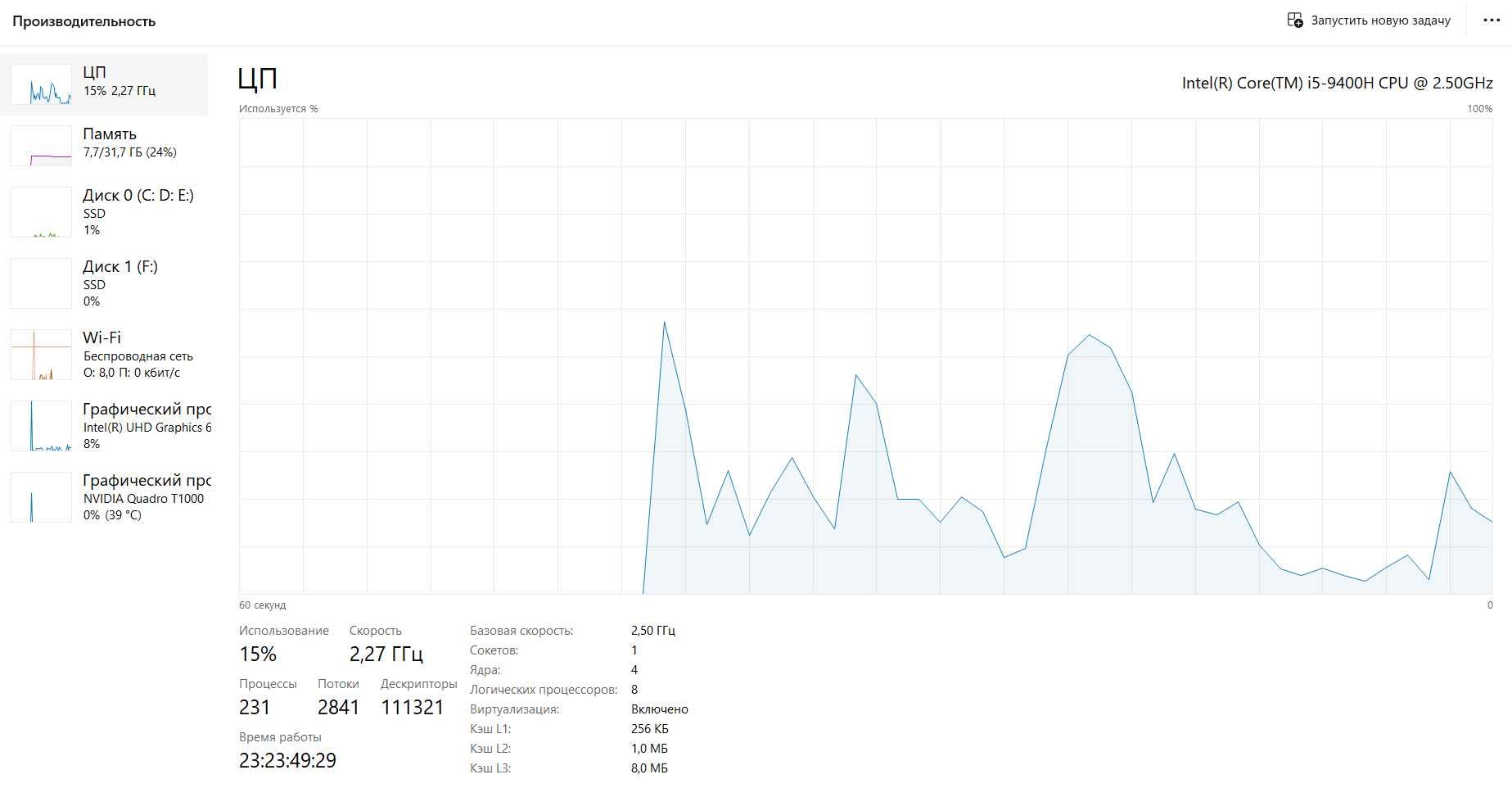This screenshot has height=788, width=1512.
Task: Open the three-dots more options menu
Action: pos(1492,20)
